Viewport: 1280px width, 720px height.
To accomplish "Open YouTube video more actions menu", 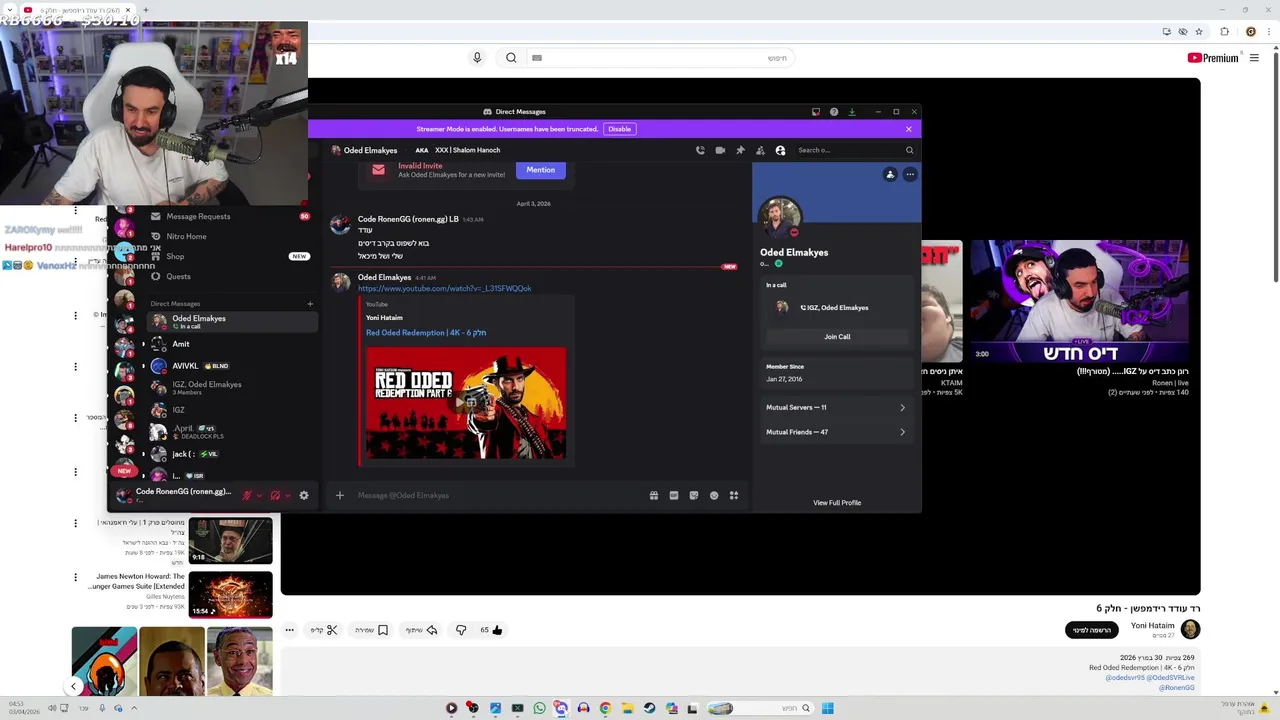I will 289,630.
